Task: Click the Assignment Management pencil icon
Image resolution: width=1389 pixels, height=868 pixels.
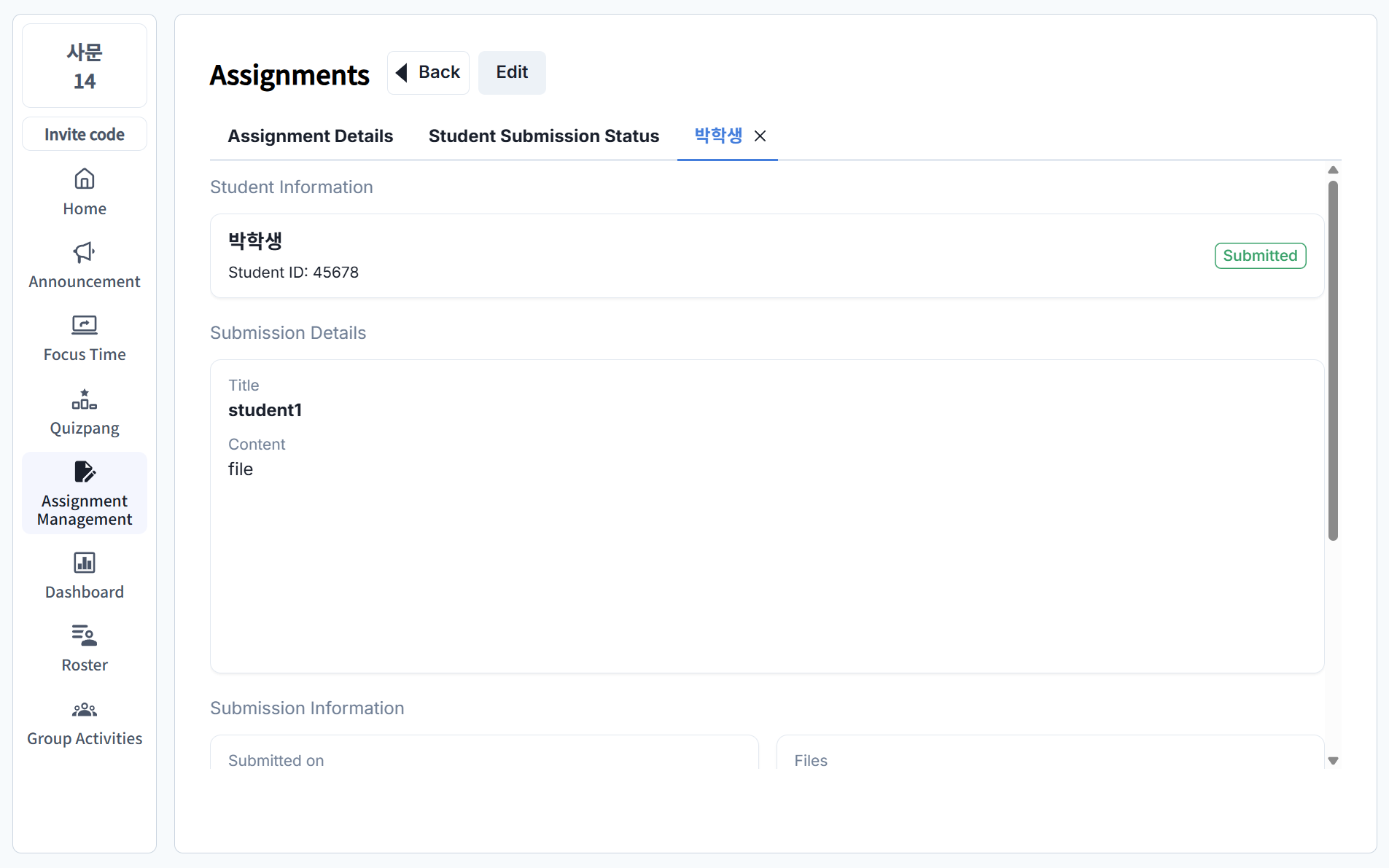Action: [x=85, y=472]
